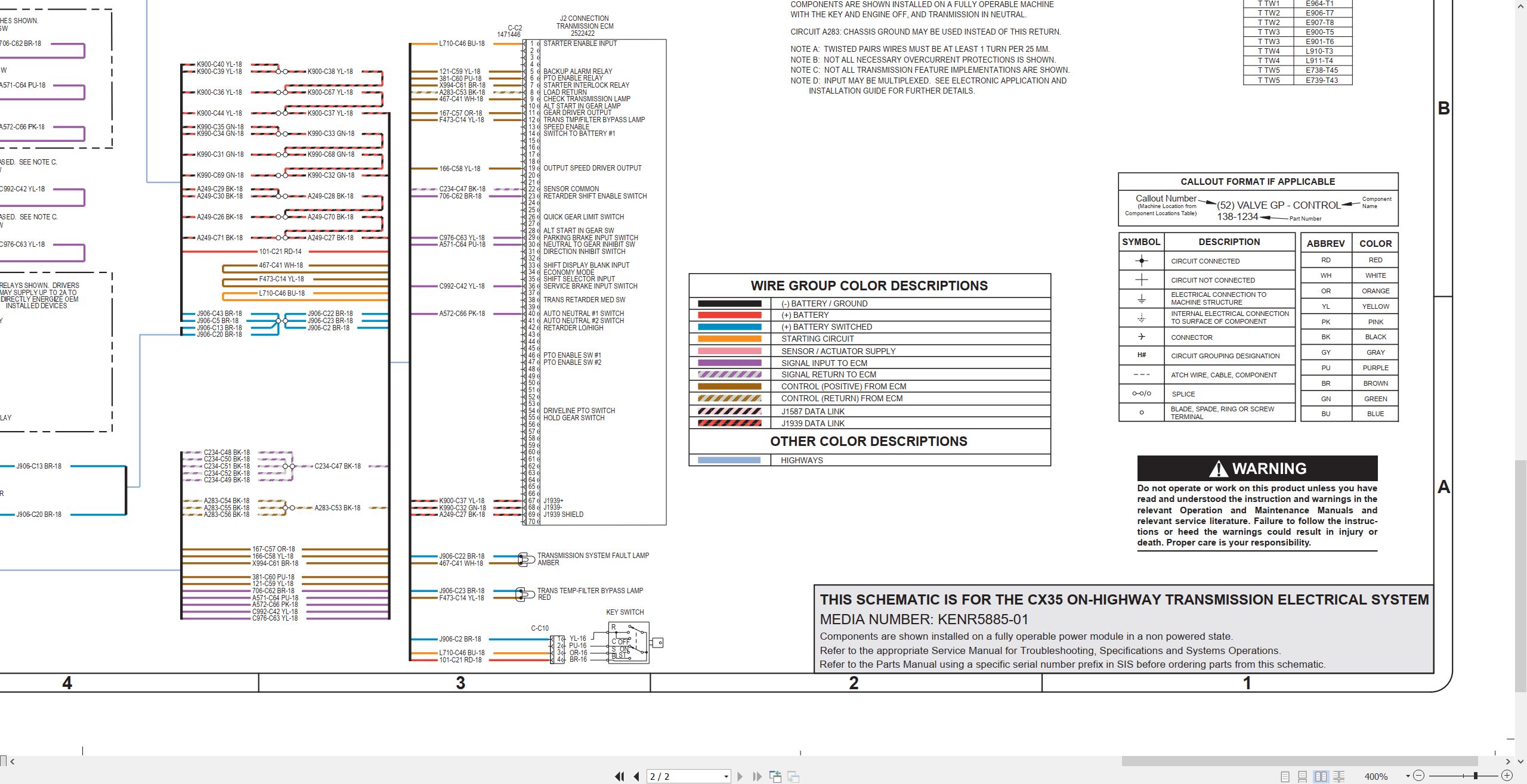Click 'OUTPUT SPEED DRIVER OUTPUT' label
The width and height of the screenshot is (1527, 784).
pyautogui.click(x=592, y=168)
